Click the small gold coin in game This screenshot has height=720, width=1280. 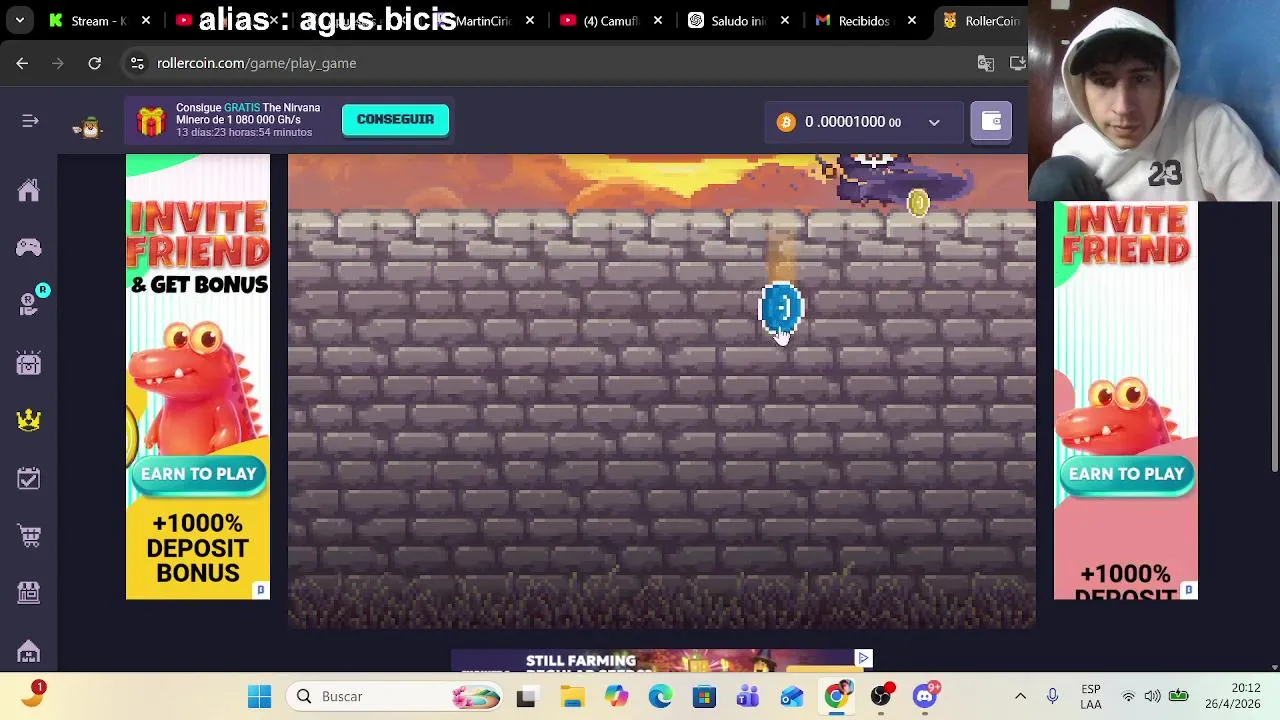918,204
